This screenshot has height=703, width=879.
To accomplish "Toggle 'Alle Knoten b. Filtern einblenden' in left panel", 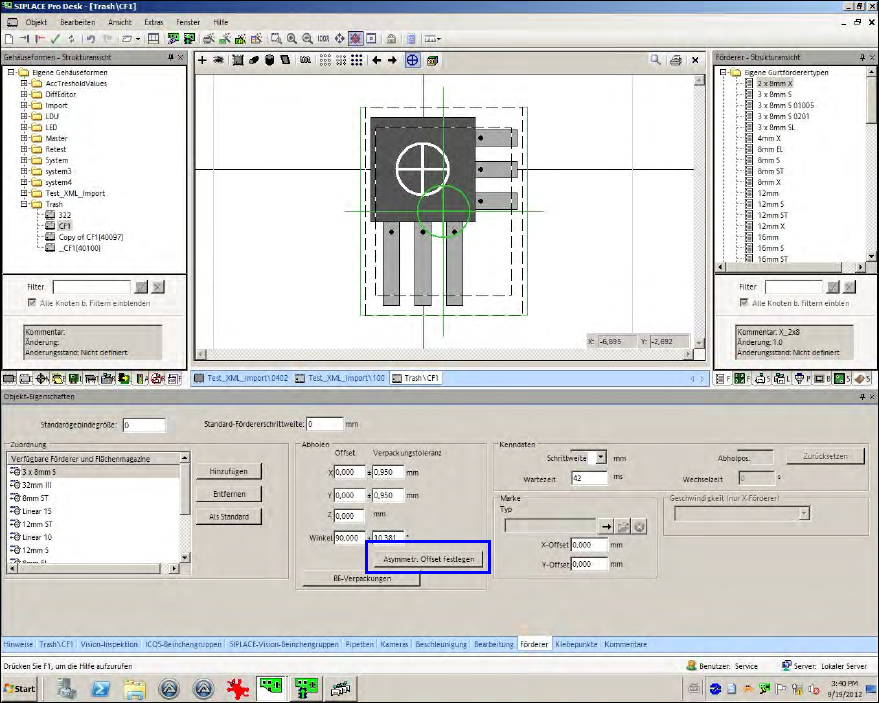I will coord(32,302).
